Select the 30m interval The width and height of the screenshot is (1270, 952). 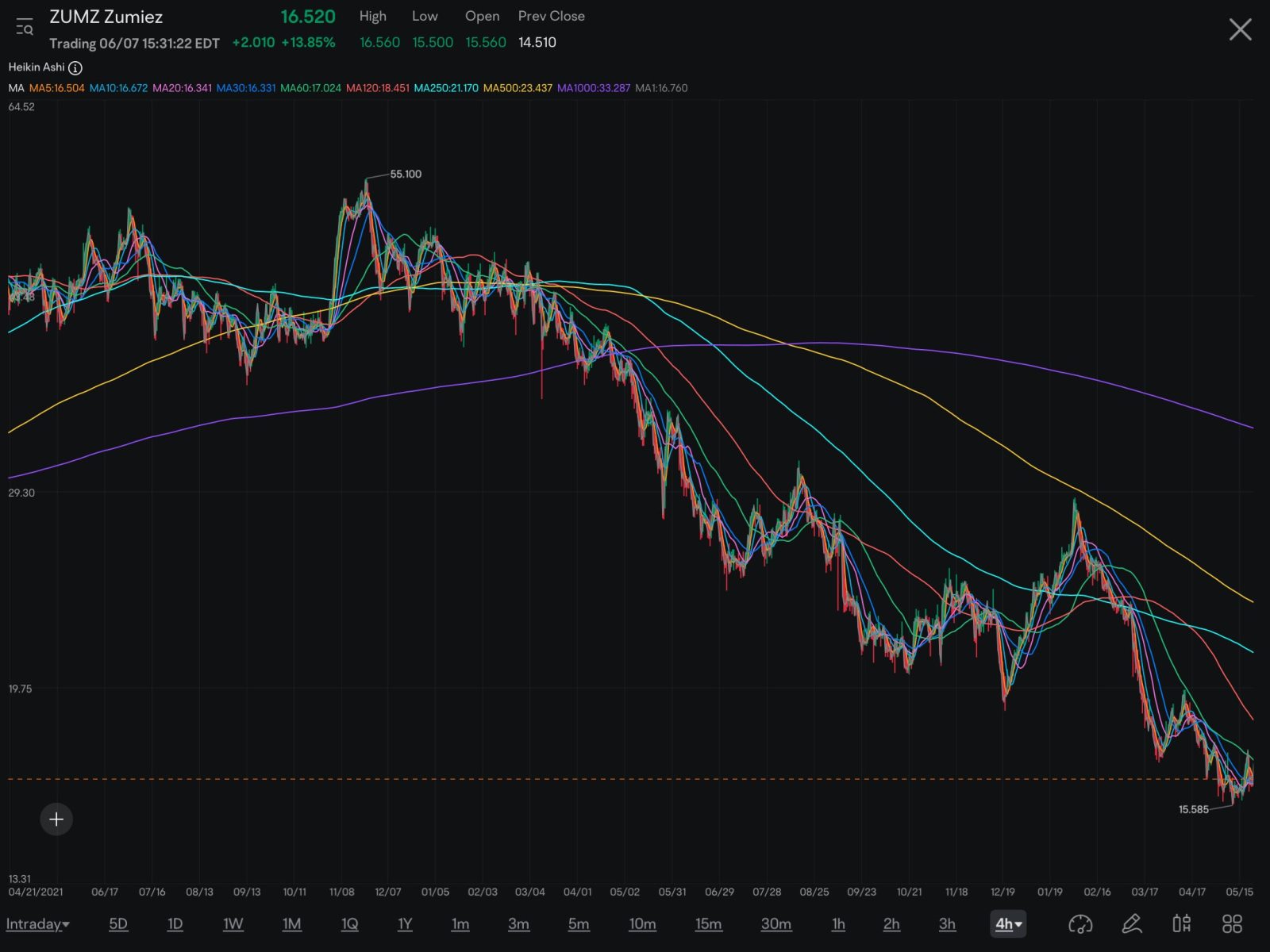click(x=775, y=924)
